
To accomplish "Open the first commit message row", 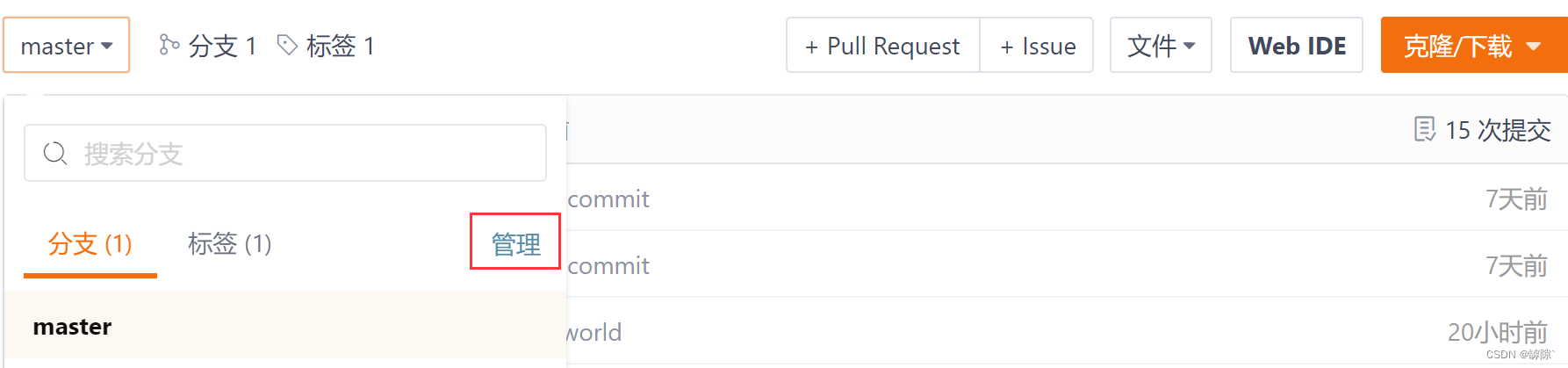I will (x=608, y=199).
